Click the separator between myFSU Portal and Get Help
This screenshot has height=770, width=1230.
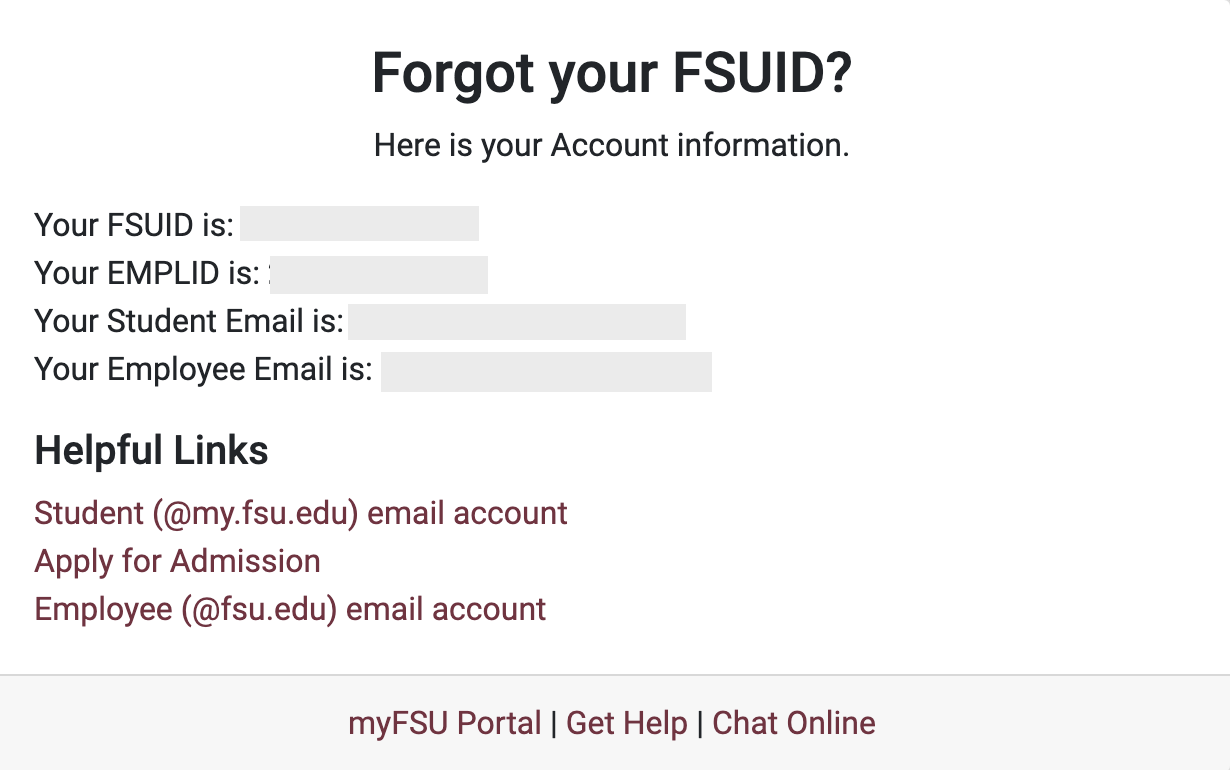(x=553, y=722)
